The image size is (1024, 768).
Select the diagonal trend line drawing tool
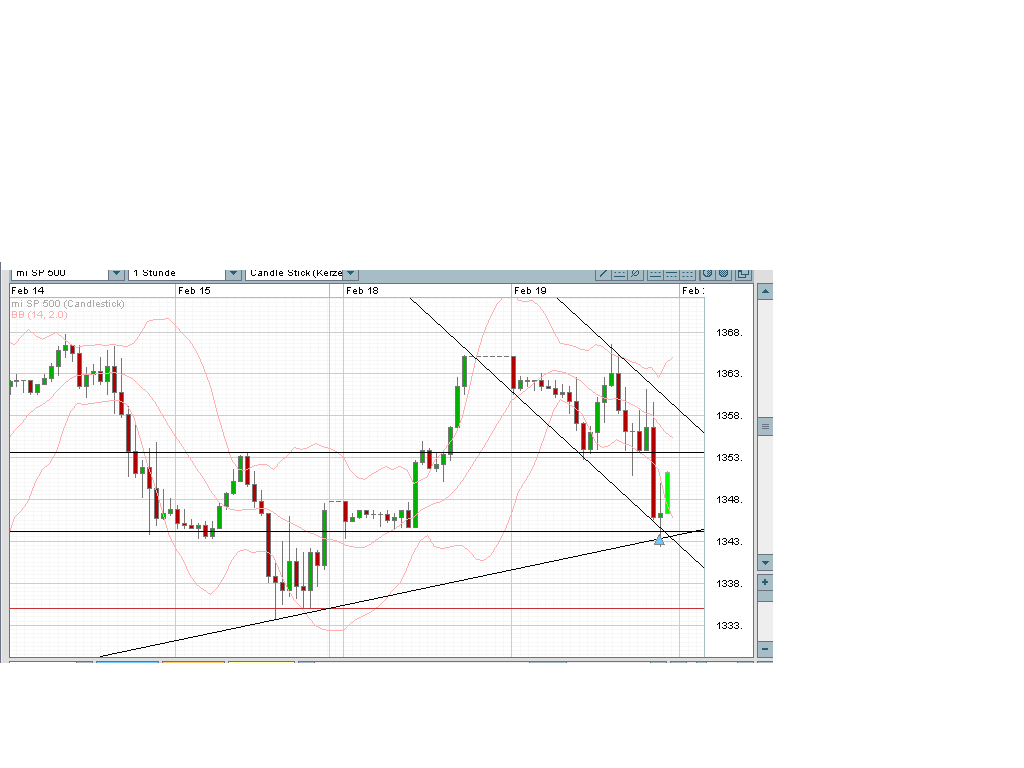tap(603, 274)
